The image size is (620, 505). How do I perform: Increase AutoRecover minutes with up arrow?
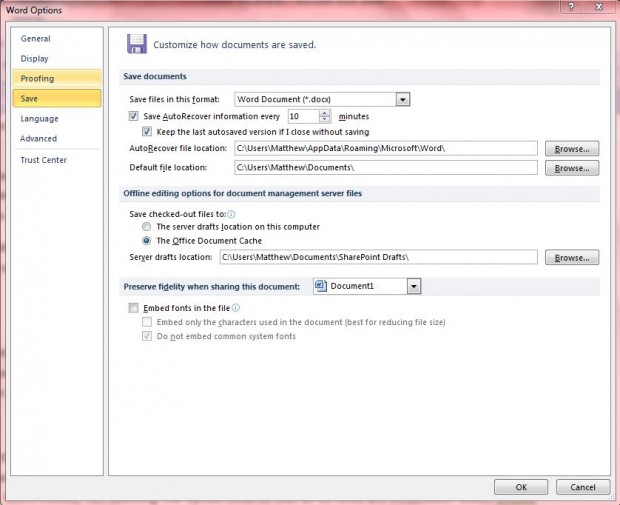(325, 112)
